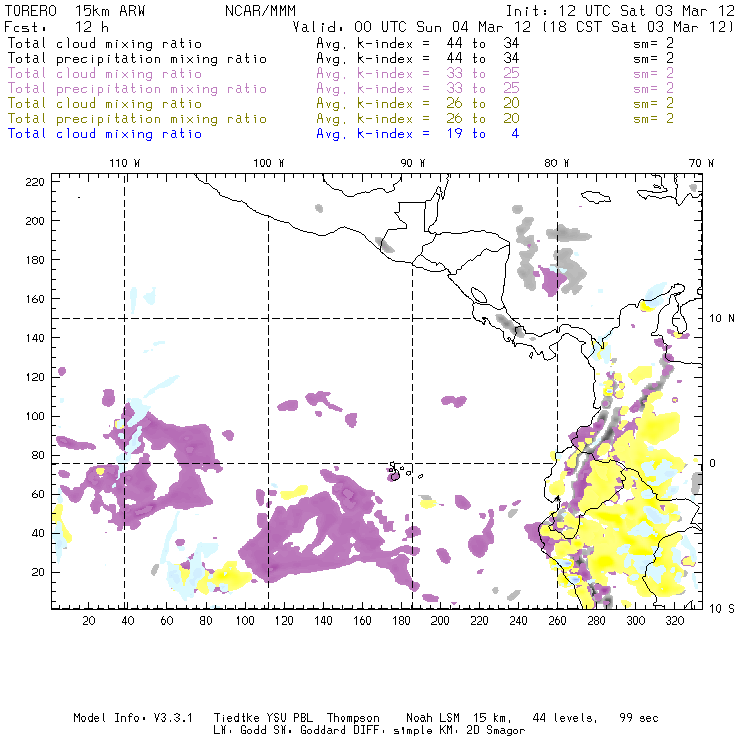Click the x-axis tick label "300"
The image size is (740, 740).
636,621
